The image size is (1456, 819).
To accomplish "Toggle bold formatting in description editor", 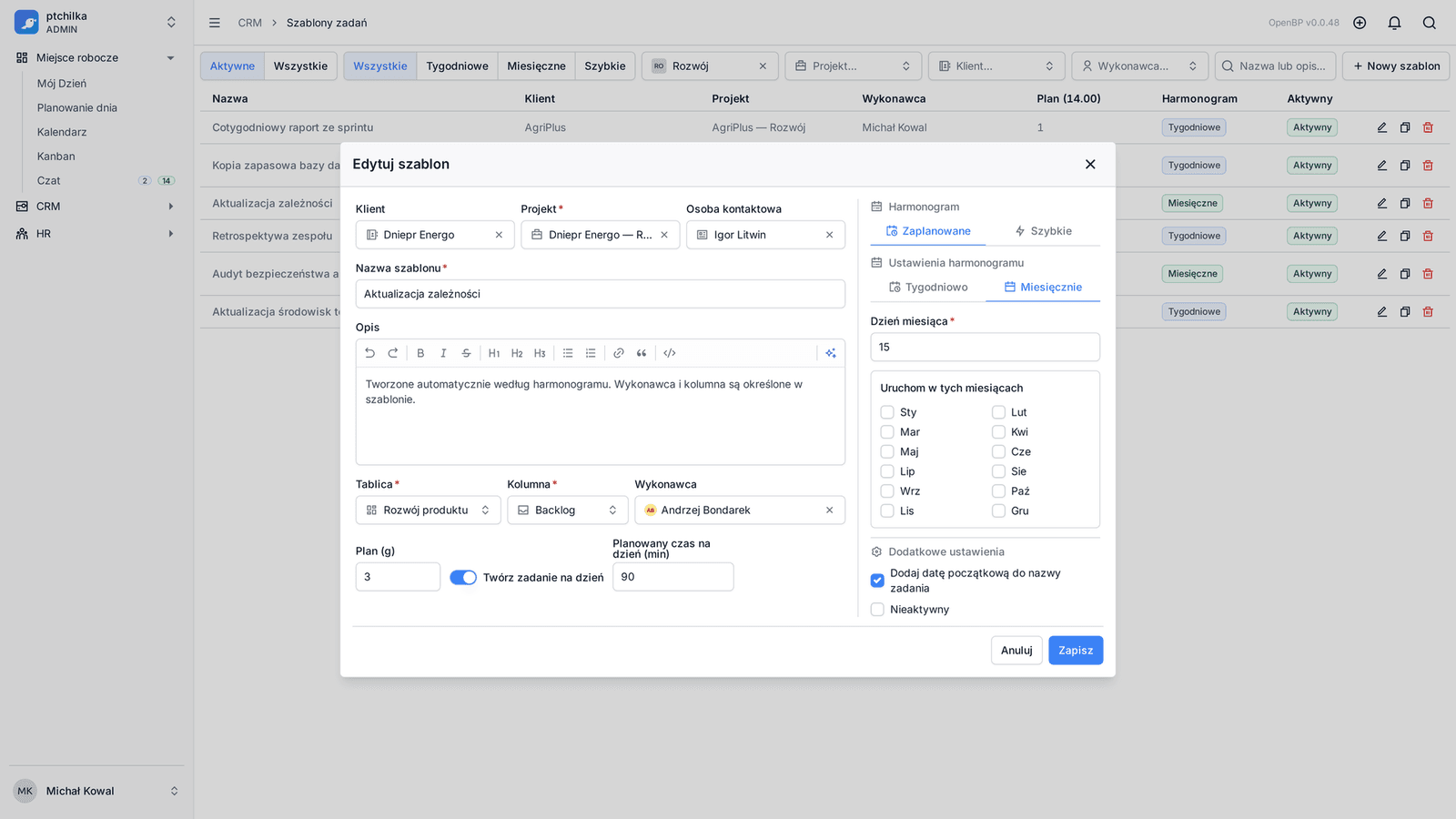I will coord(420,353).
